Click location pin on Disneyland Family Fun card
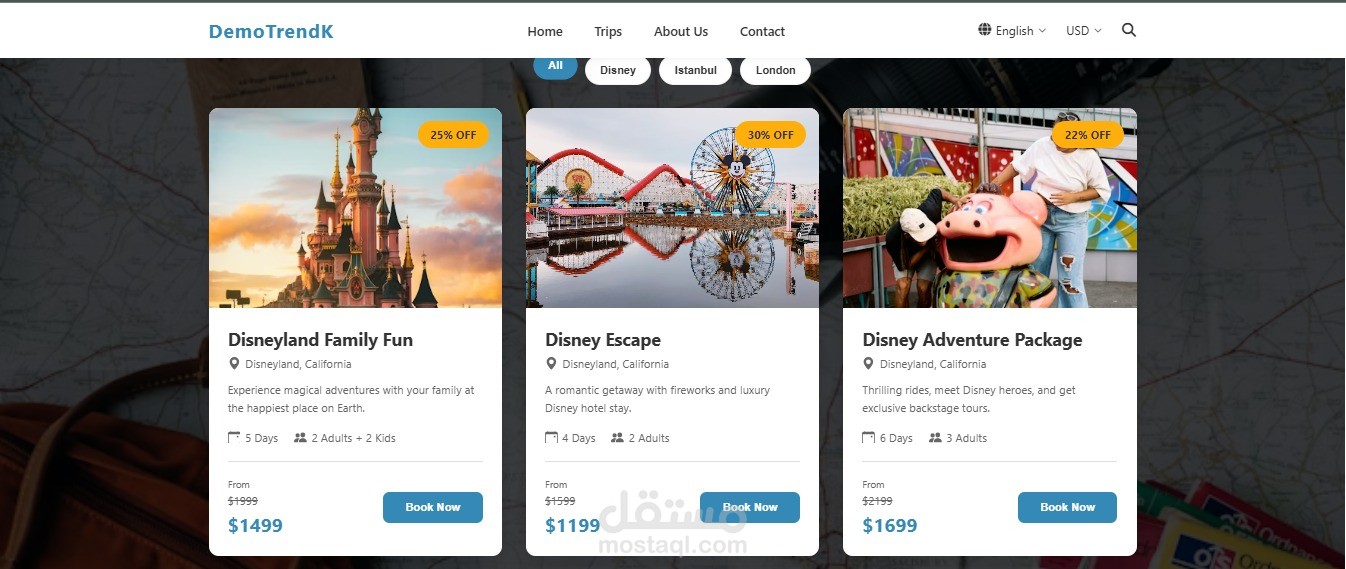1346x569 pixels. pyautogui.click(x=234, y=364)
